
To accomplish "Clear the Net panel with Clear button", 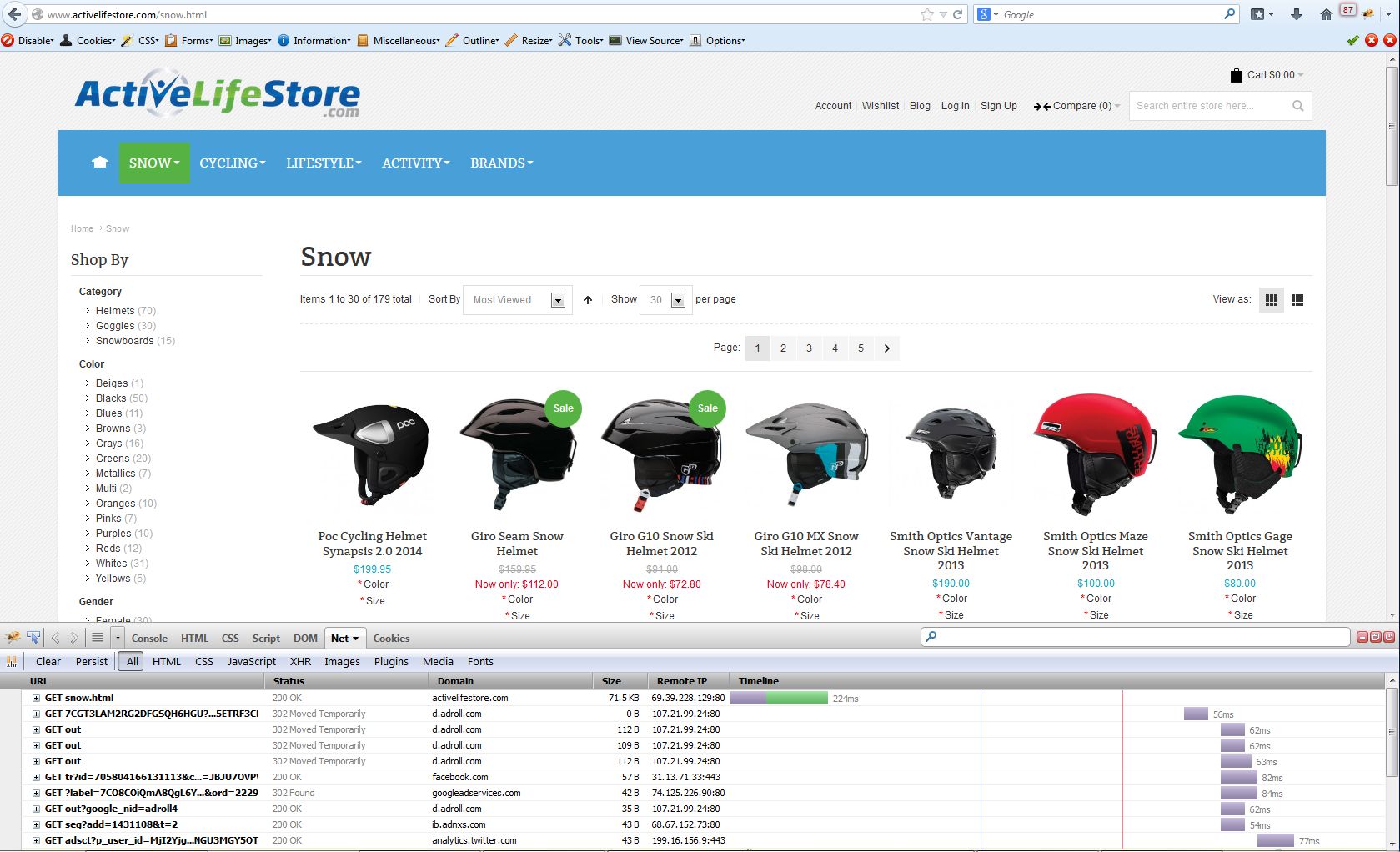I will tap(48, 662).
